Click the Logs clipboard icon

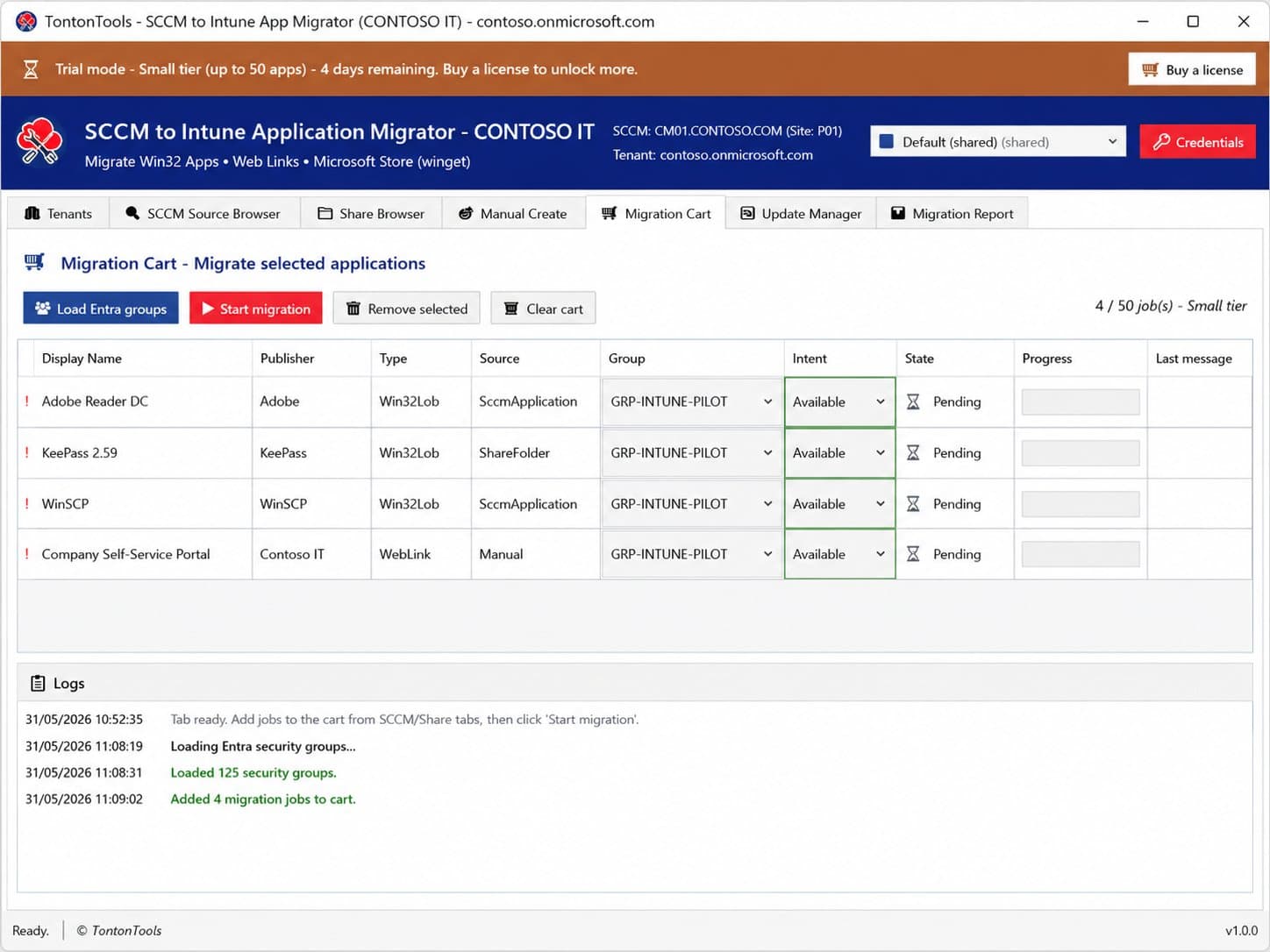point(38,683)
